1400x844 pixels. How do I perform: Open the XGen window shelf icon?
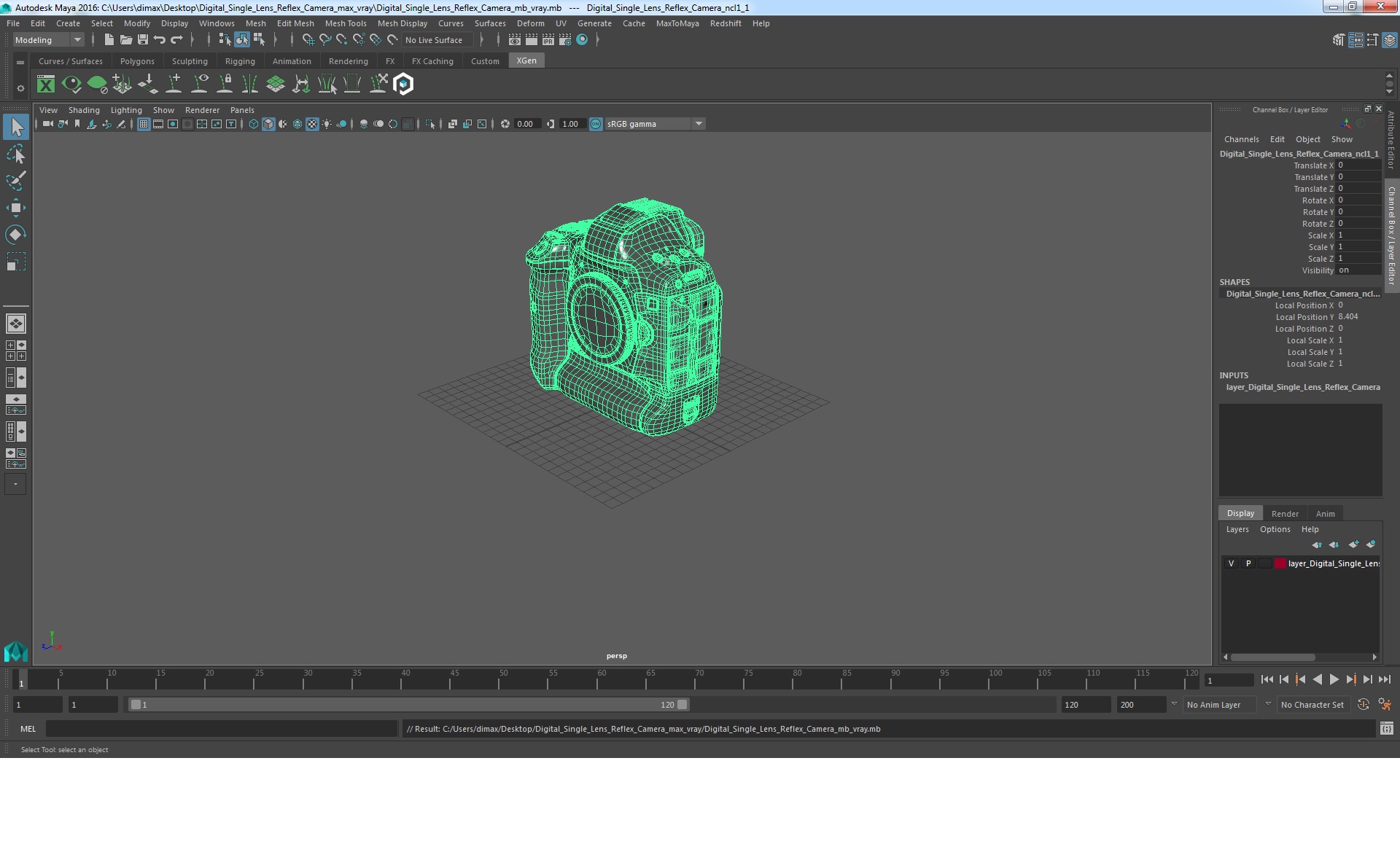click(46, 85)
